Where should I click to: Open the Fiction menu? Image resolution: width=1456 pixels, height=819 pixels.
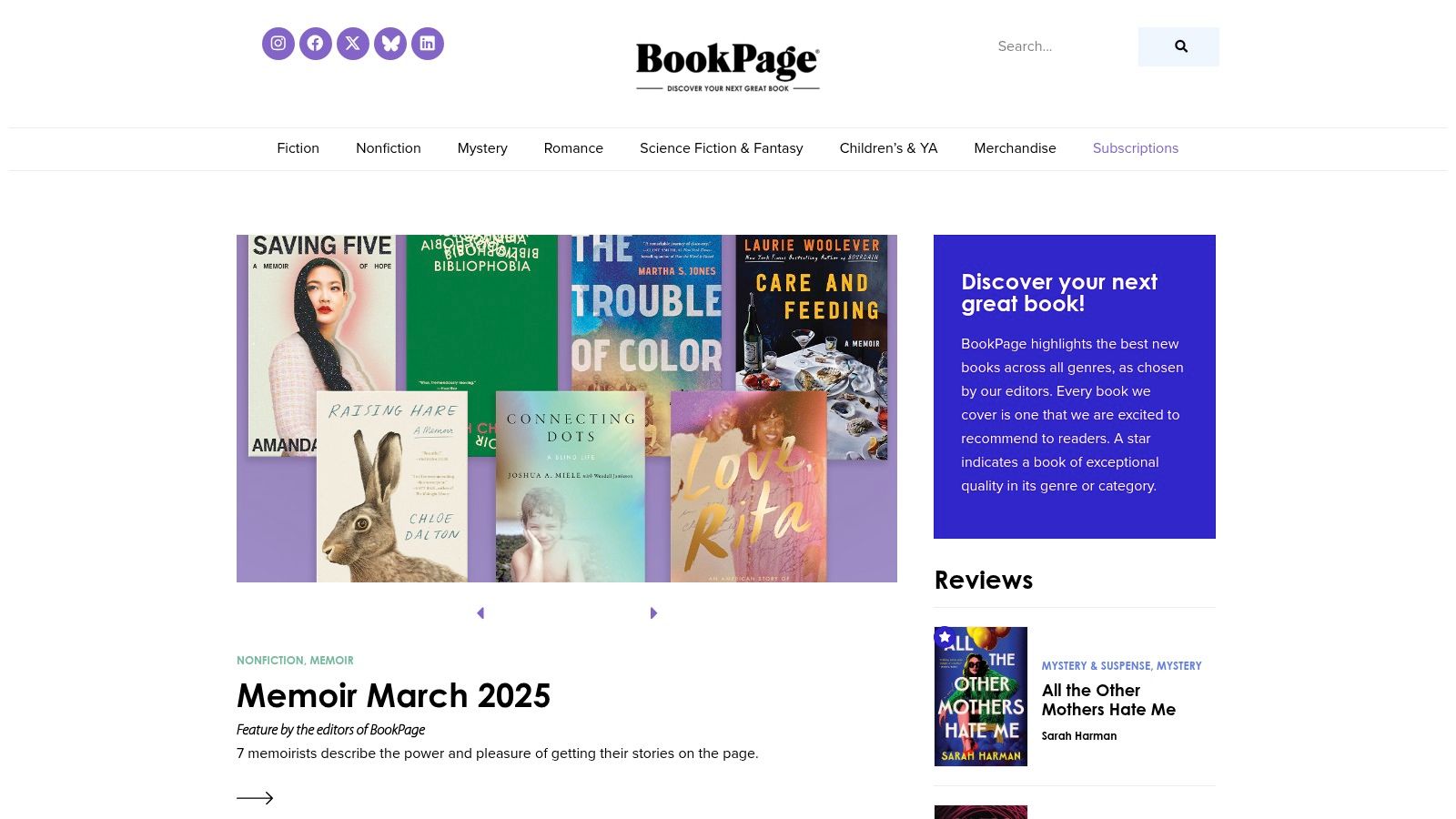pos(298,148)
